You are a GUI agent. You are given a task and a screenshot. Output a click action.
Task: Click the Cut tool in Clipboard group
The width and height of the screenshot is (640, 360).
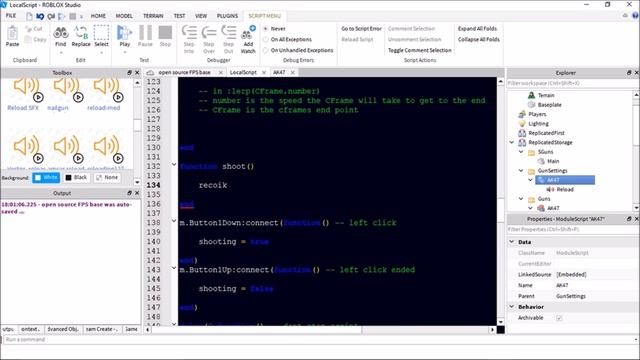33,29
